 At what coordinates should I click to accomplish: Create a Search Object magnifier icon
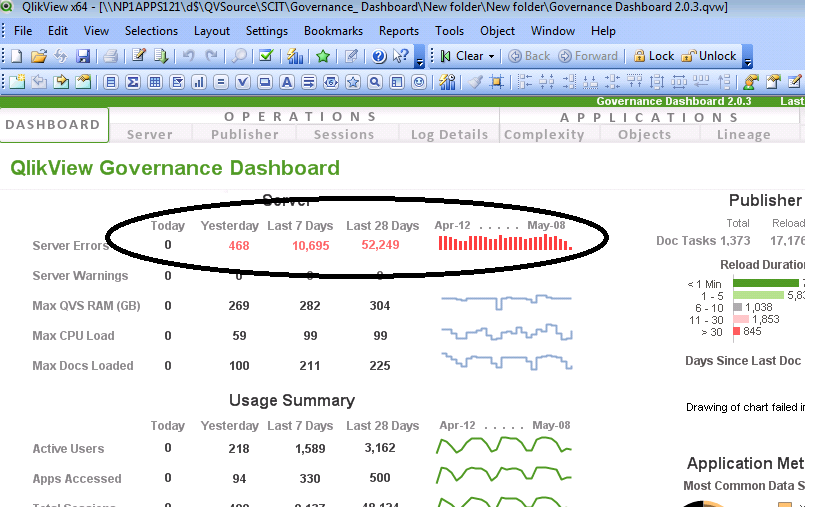(x=375, y=82)
